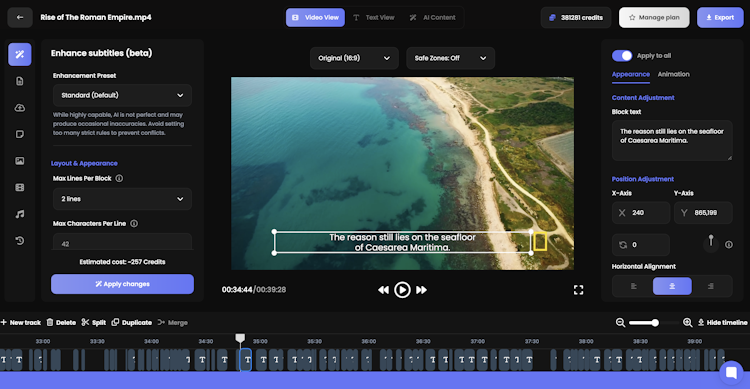Switch to AI Content tab

click(432, 18)
